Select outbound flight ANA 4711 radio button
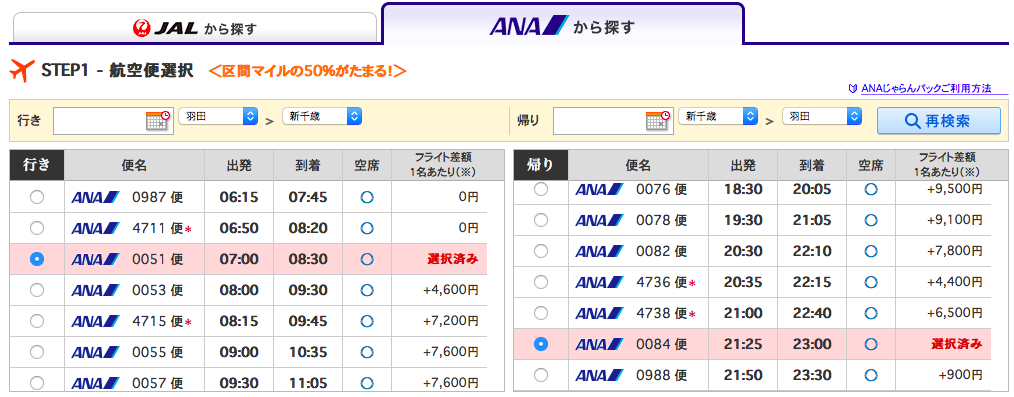 coord(37,228)
